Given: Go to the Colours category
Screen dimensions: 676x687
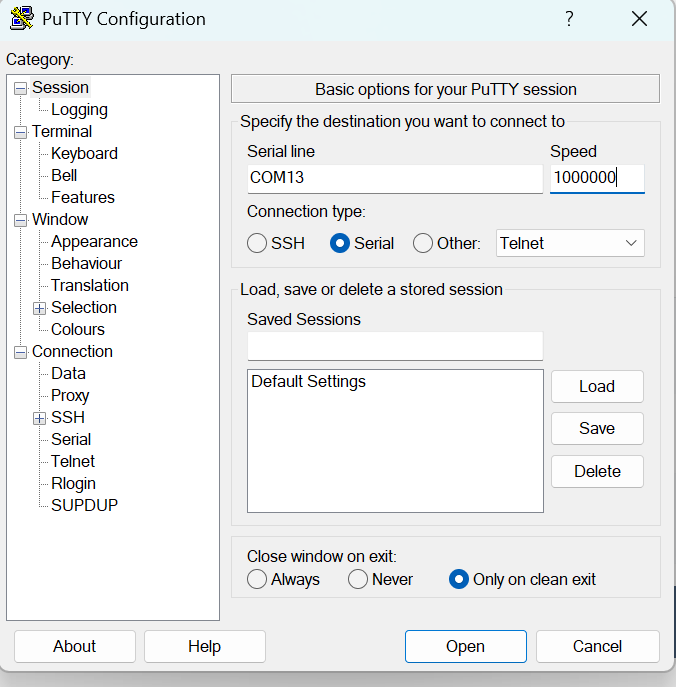Looking at the screenshot, I should [78, 329].
